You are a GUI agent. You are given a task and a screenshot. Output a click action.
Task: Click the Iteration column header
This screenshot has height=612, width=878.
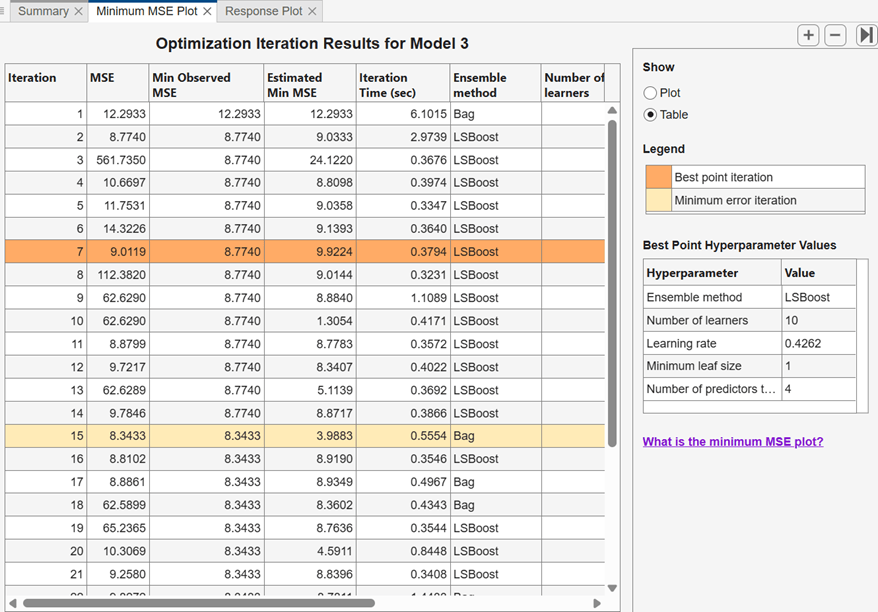(46, 83)
